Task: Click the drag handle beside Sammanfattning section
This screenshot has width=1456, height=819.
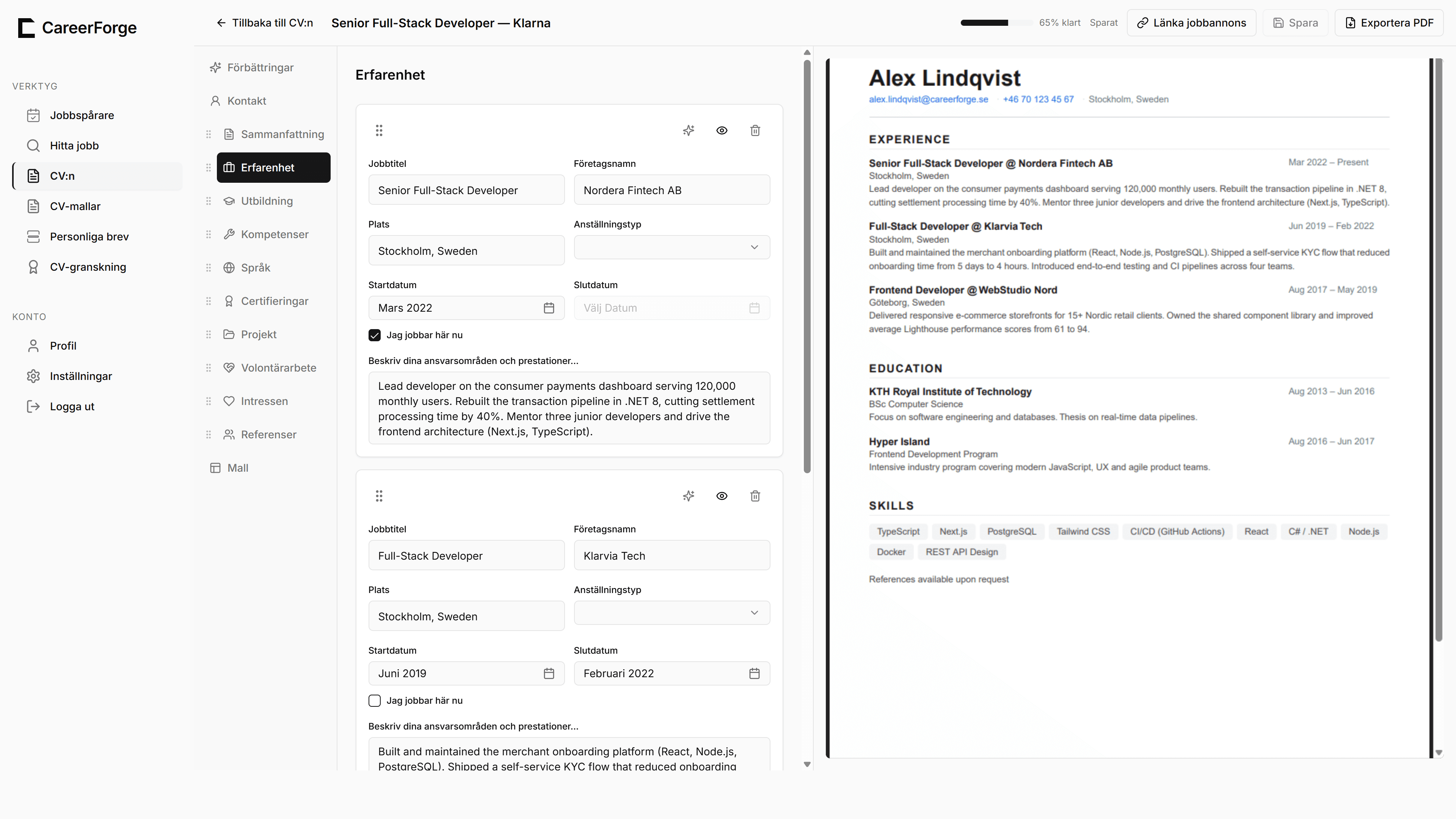Action: point(209,134)
